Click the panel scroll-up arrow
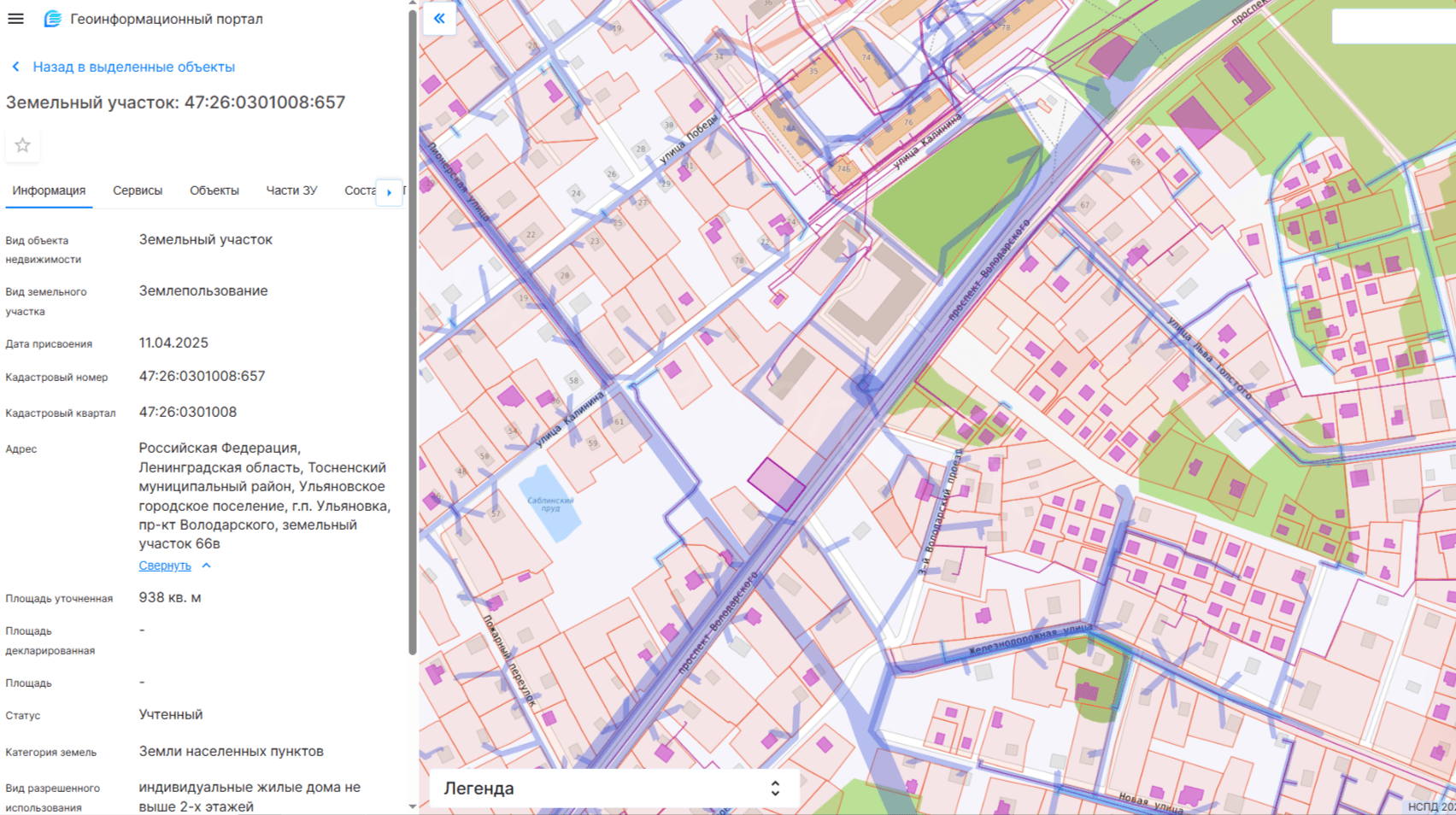1456x815 pixels. pyautogui.click(x=413, y=3)
